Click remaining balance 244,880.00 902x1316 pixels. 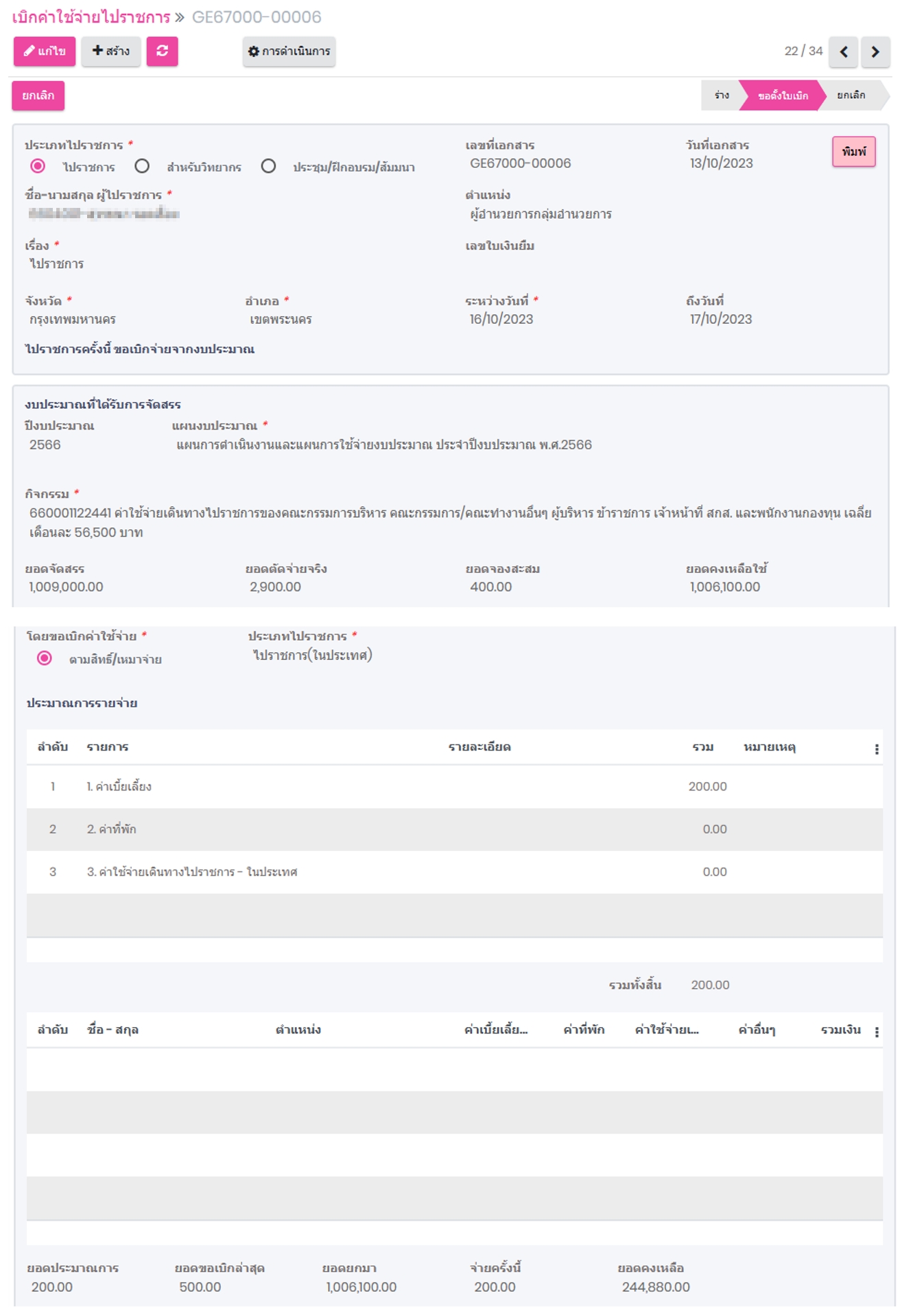point(656,1287)
